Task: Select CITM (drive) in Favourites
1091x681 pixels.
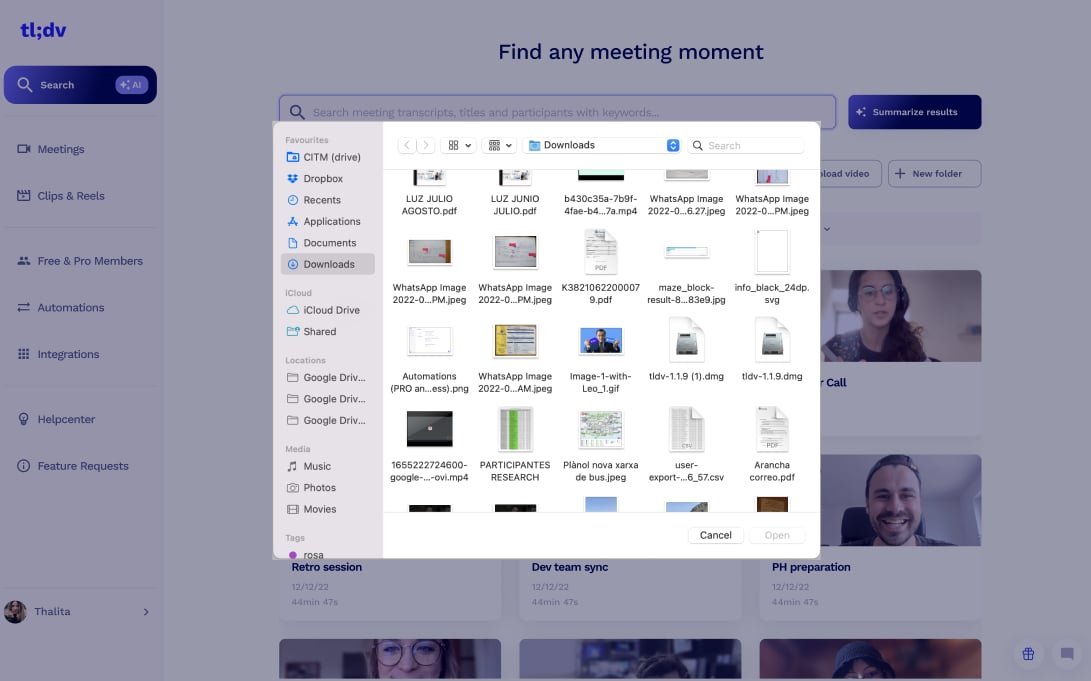Action: (x=328, y=157)
